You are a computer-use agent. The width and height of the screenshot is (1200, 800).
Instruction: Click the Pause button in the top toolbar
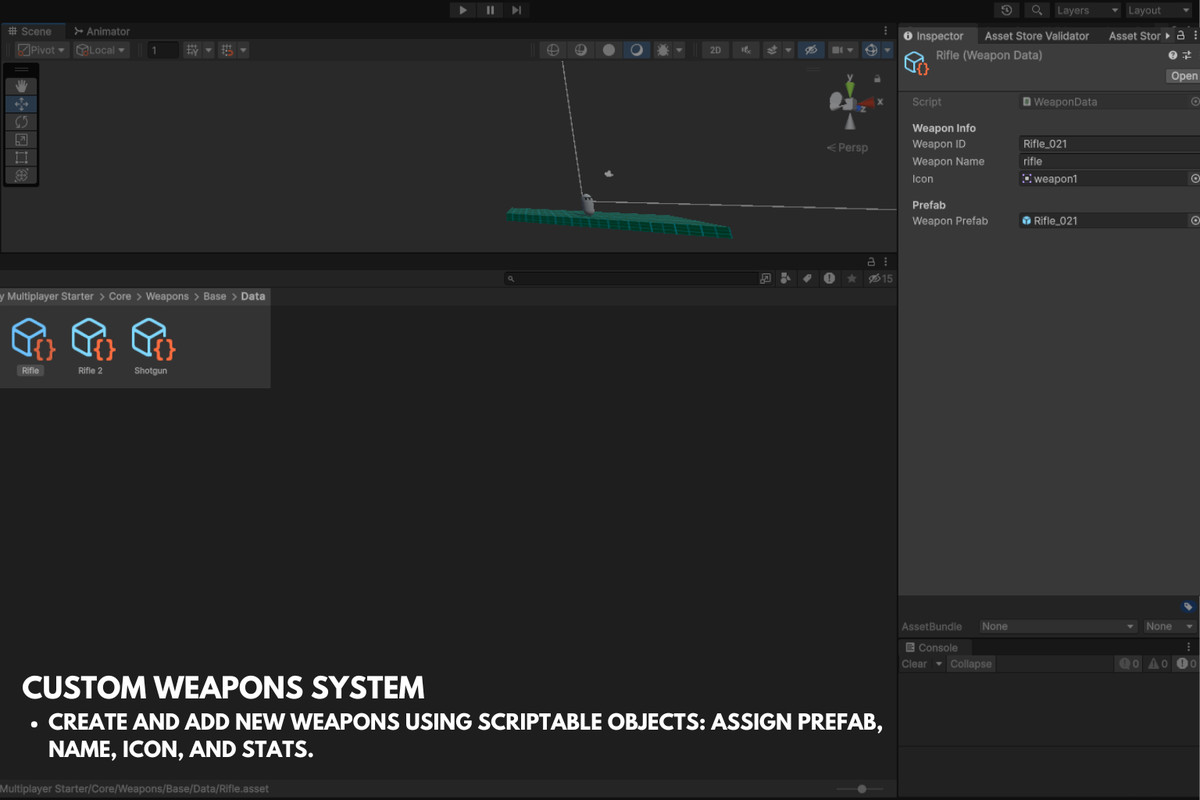pyautogui.click(x=489, y=10)
